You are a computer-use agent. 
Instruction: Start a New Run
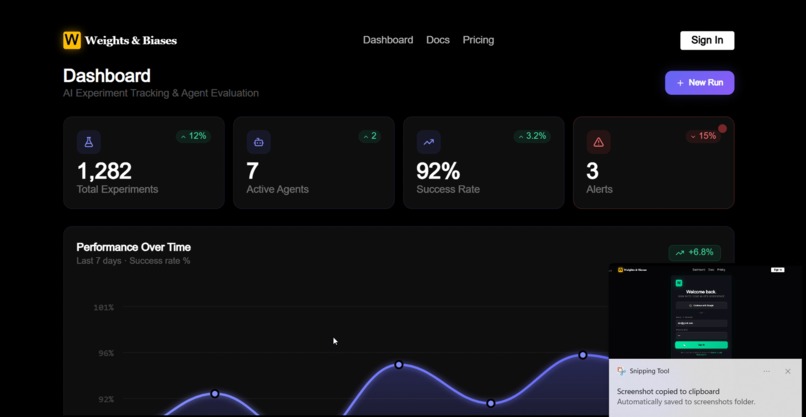pos(699,83)
